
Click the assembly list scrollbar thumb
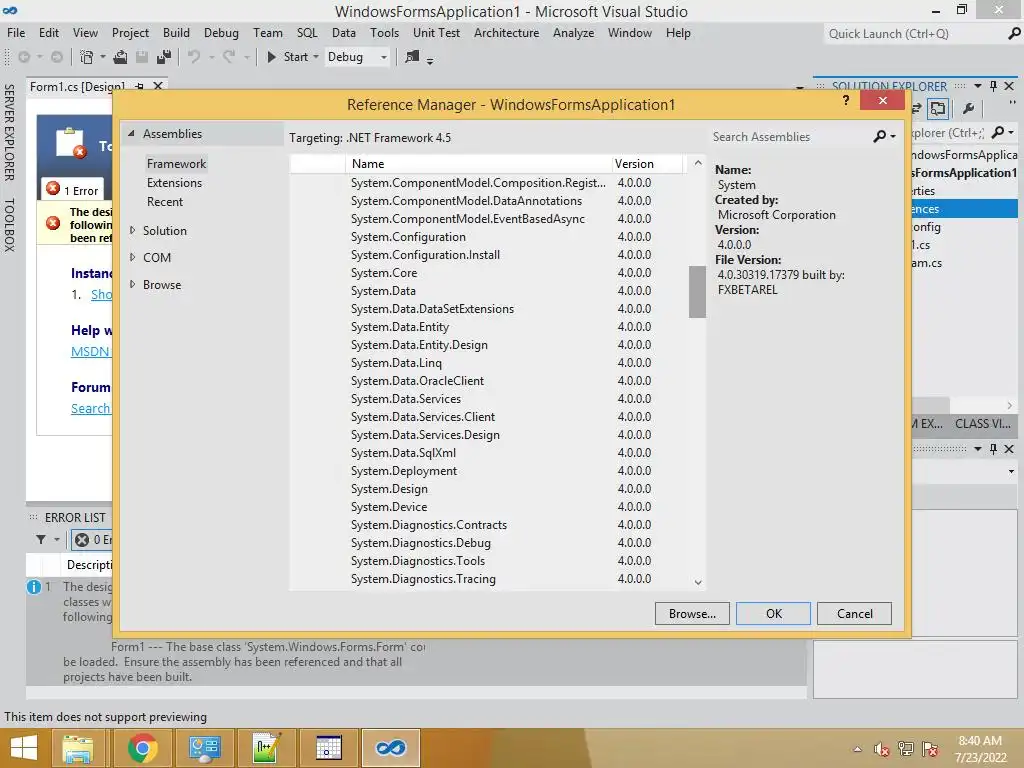click(x=697, y=291)
